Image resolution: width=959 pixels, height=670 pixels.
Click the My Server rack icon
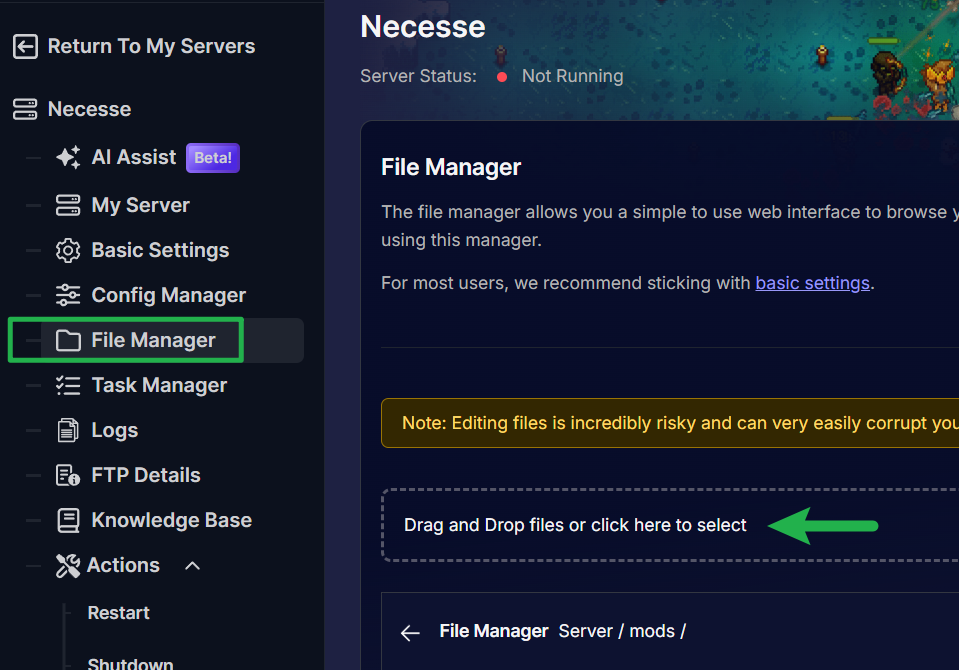click(x=68, y=205)
